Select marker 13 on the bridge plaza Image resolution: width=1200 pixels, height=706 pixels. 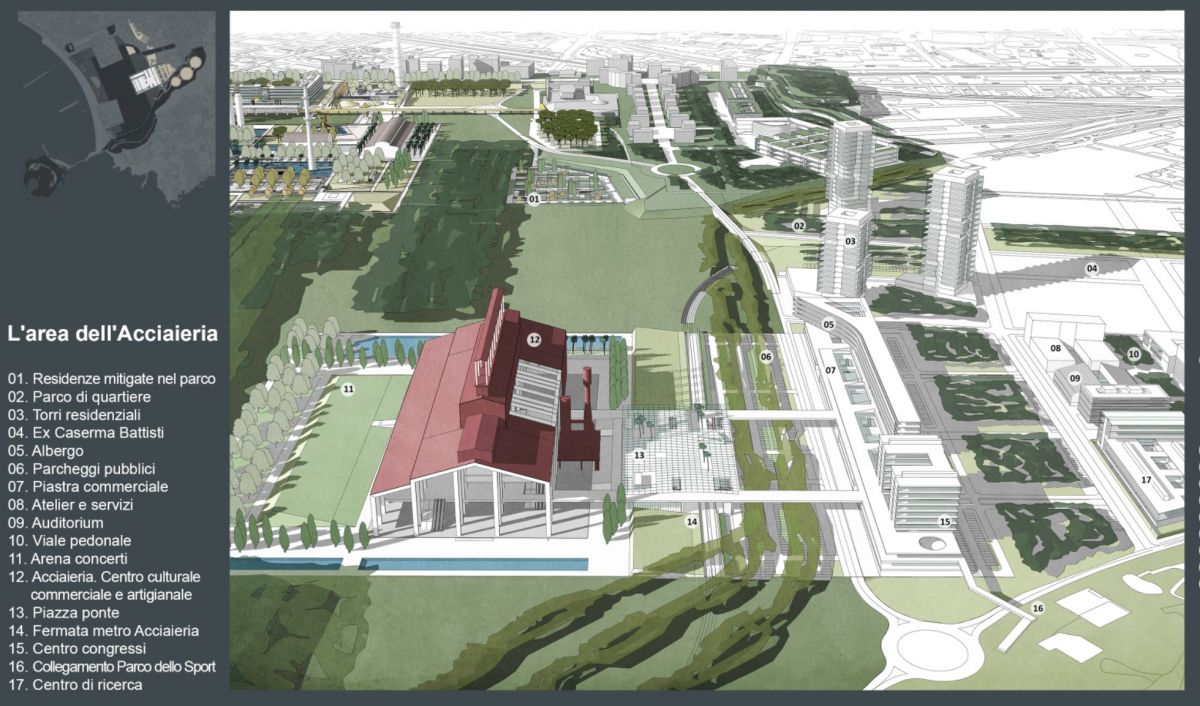pyautogui.click(x=639, y=456)
